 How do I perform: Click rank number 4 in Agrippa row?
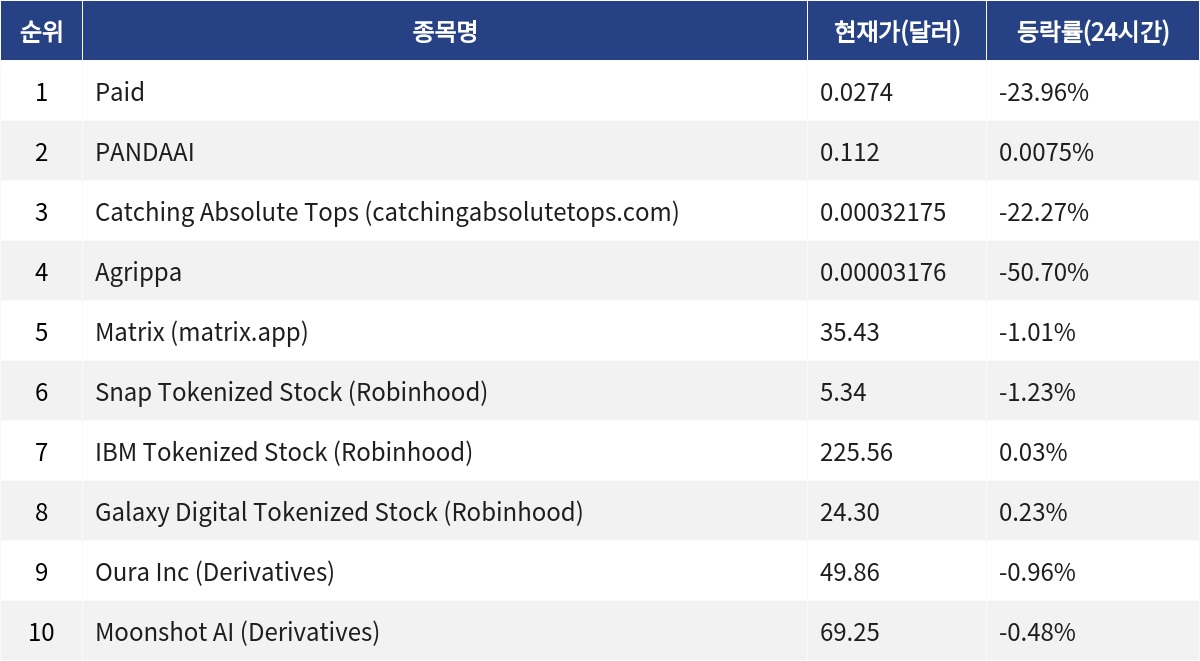point(41,273)
